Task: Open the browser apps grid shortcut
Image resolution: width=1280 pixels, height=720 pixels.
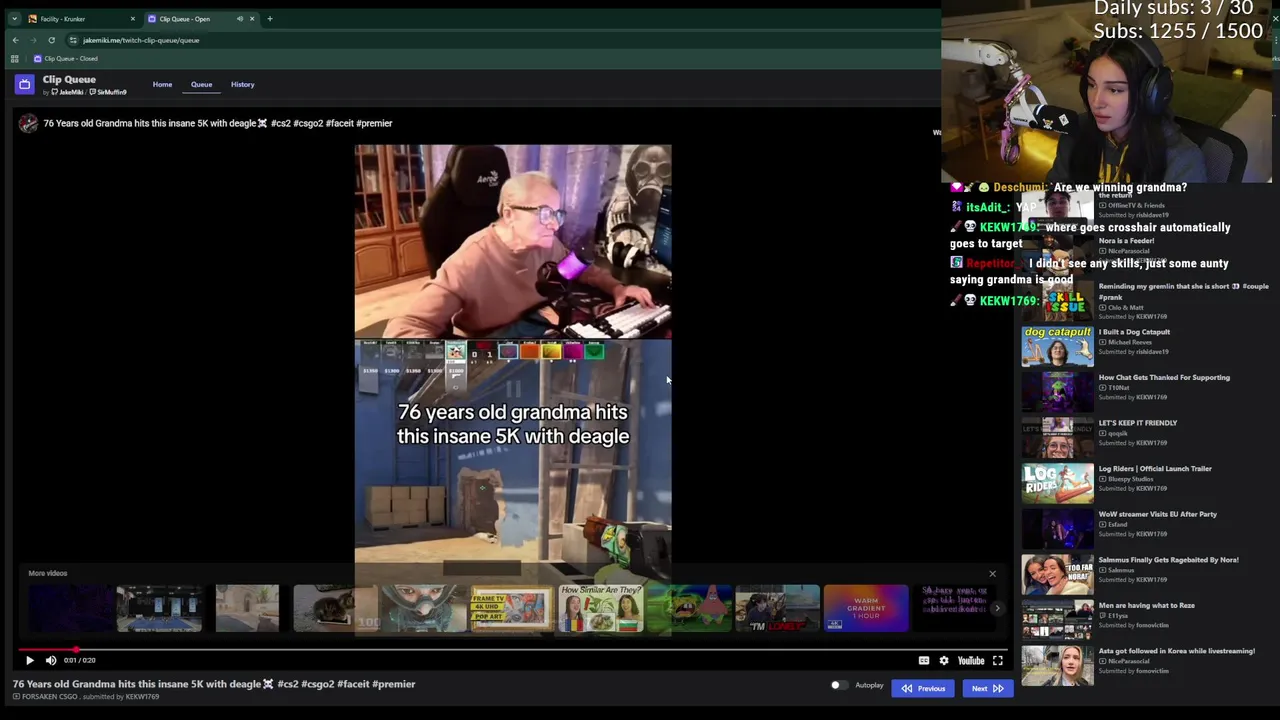Action: pyautogui.click(x=14, y=58)
